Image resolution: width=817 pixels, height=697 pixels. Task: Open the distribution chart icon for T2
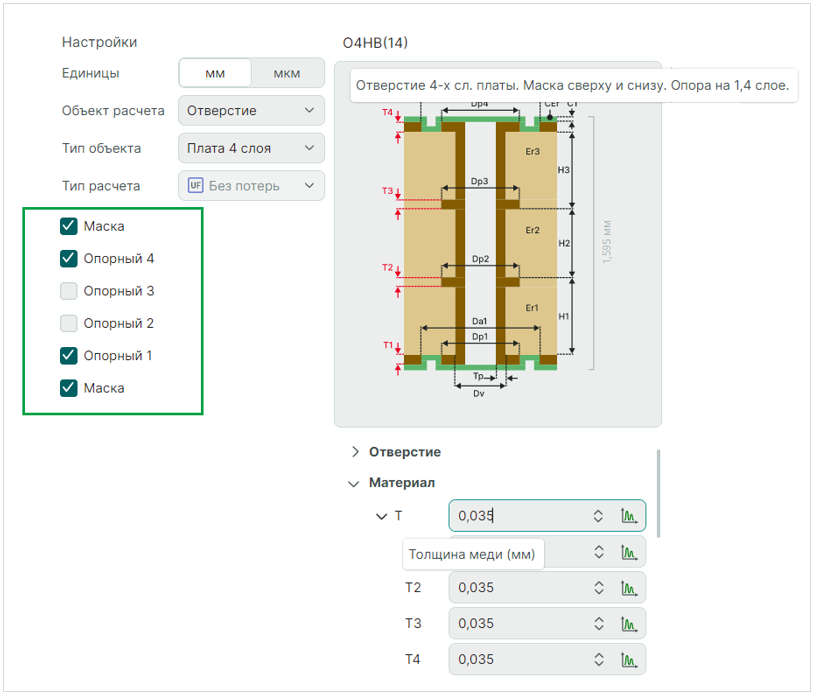(x=629, y=588)
